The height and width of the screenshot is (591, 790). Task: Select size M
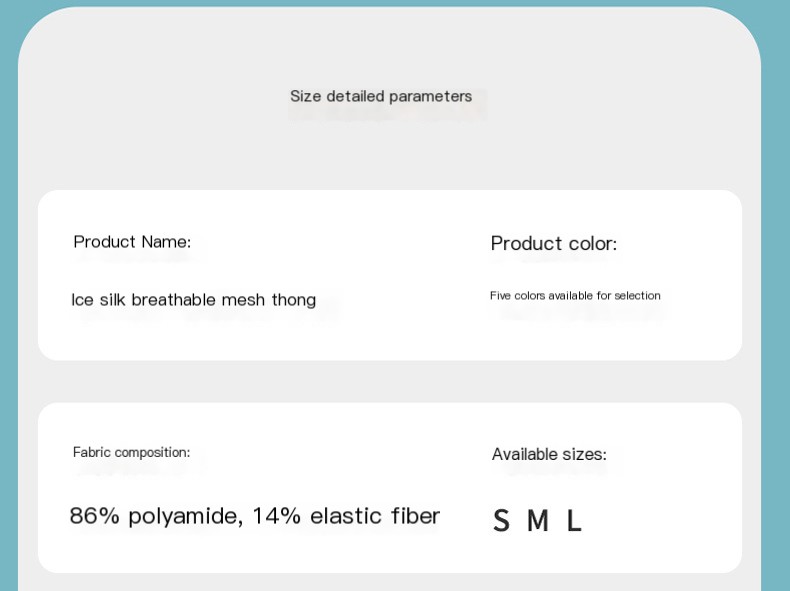[538, 521]
